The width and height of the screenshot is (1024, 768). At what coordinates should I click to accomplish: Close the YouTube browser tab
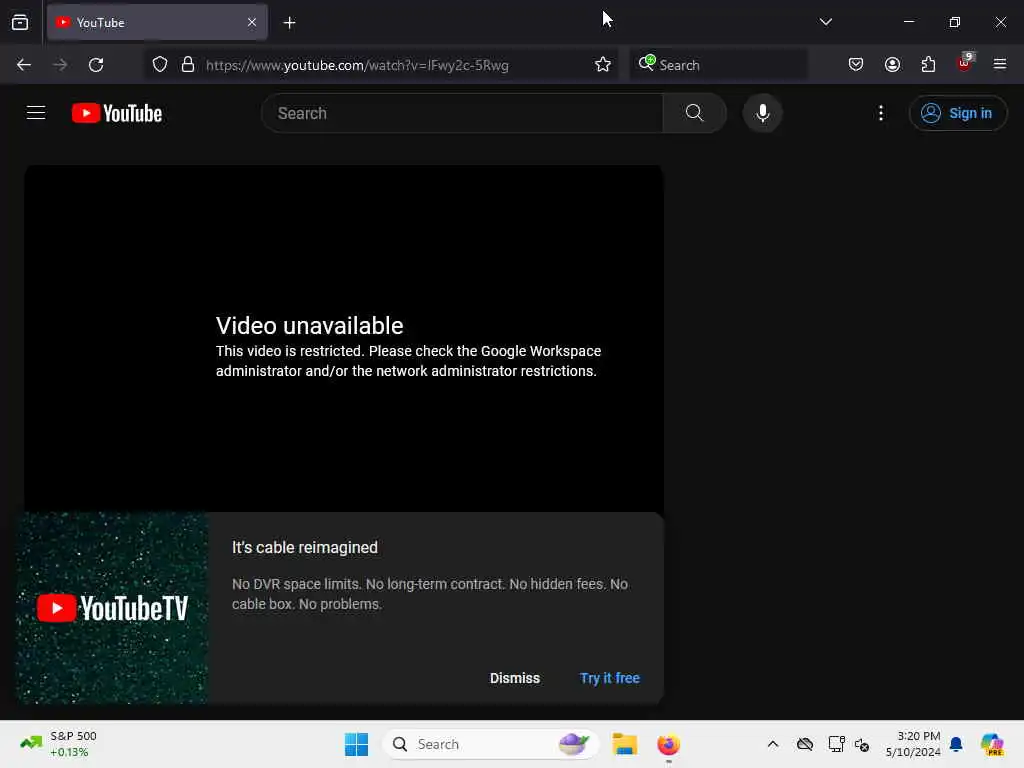tap(252, 22)
